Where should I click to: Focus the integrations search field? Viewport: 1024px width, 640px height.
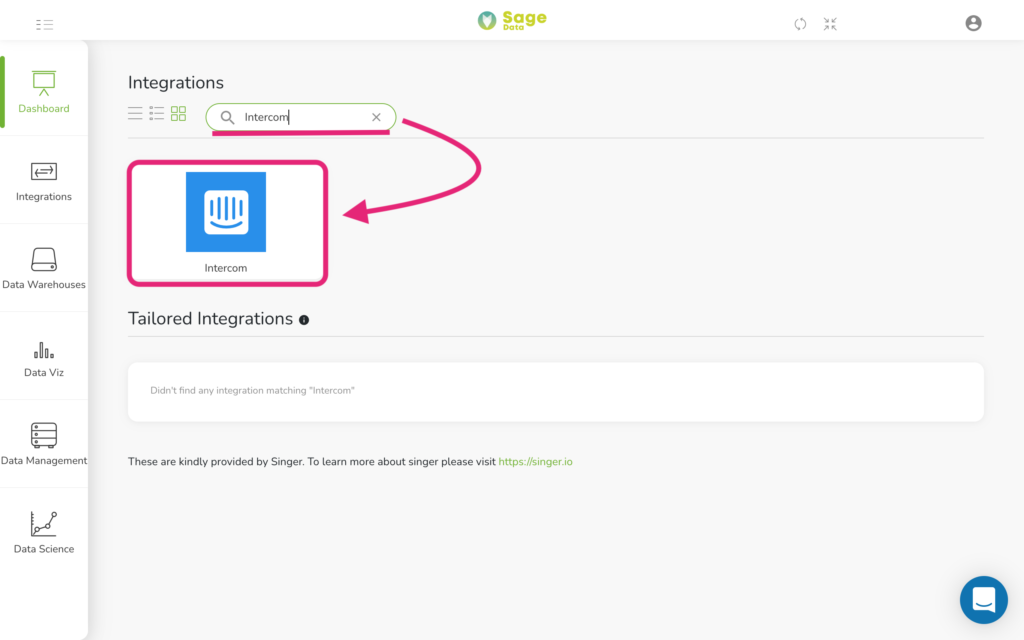pos(301,118)
